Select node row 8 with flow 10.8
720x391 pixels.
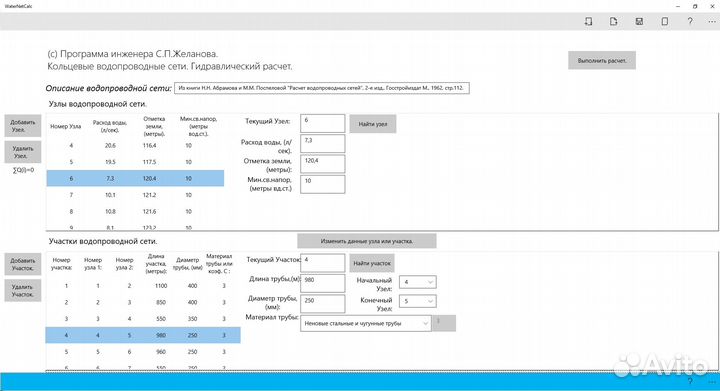135,212
